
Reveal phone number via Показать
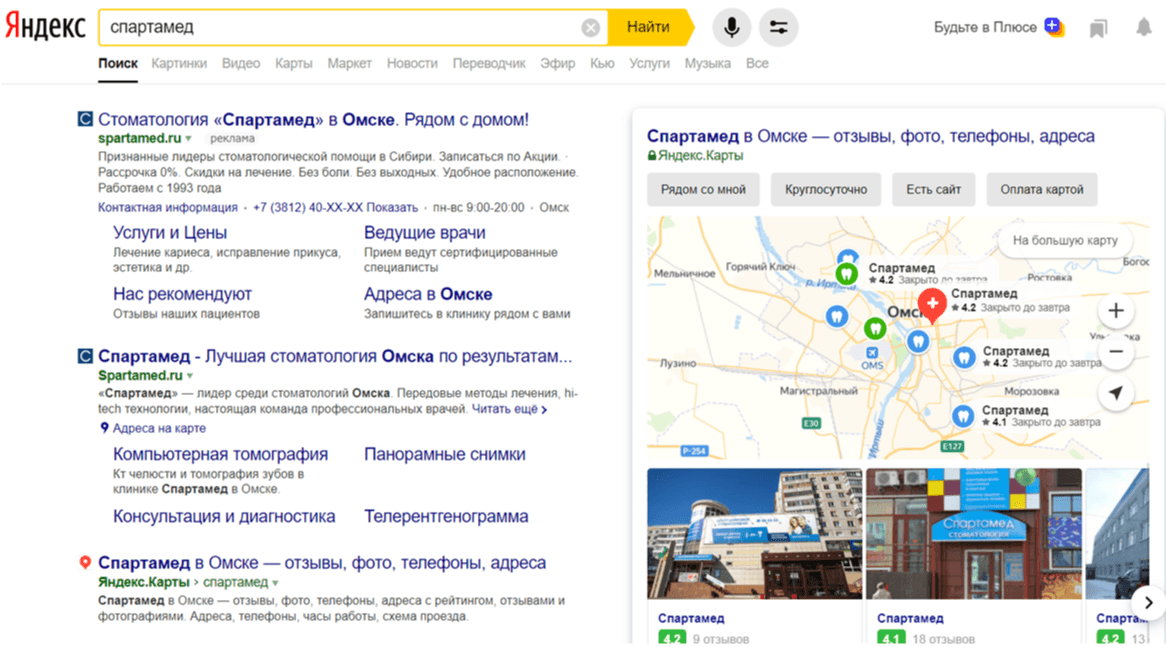point(392,207)
